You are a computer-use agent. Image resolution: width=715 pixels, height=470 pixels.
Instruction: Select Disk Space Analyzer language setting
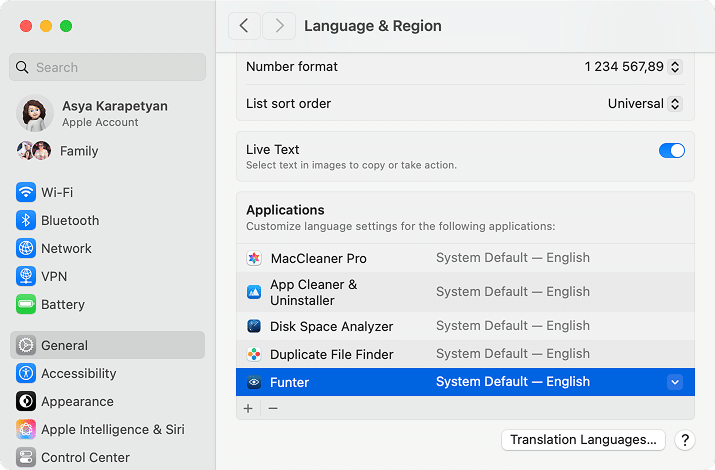coord(513,326)
